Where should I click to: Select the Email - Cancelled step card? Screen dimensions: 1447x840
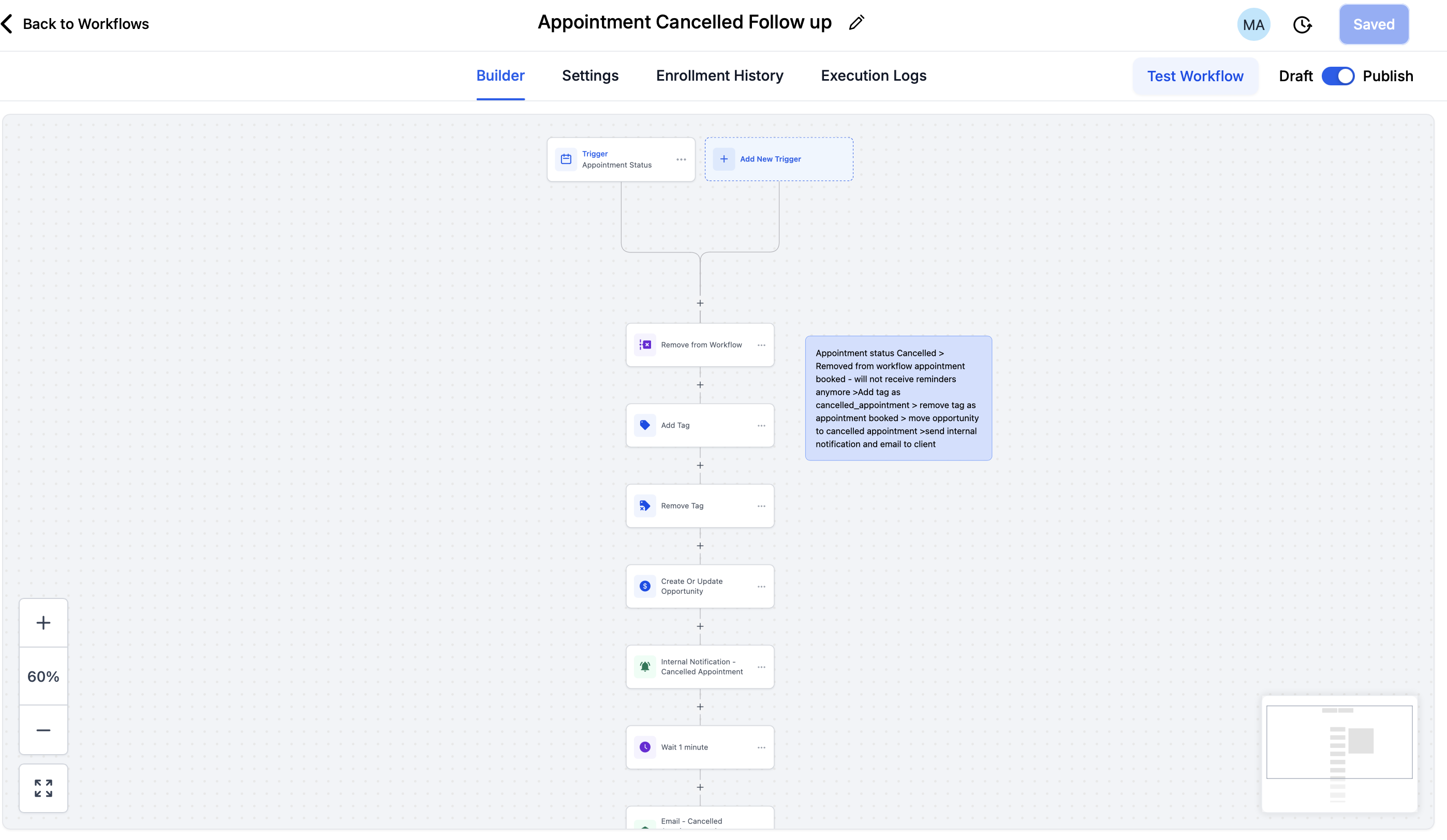(x=700, y=818)
